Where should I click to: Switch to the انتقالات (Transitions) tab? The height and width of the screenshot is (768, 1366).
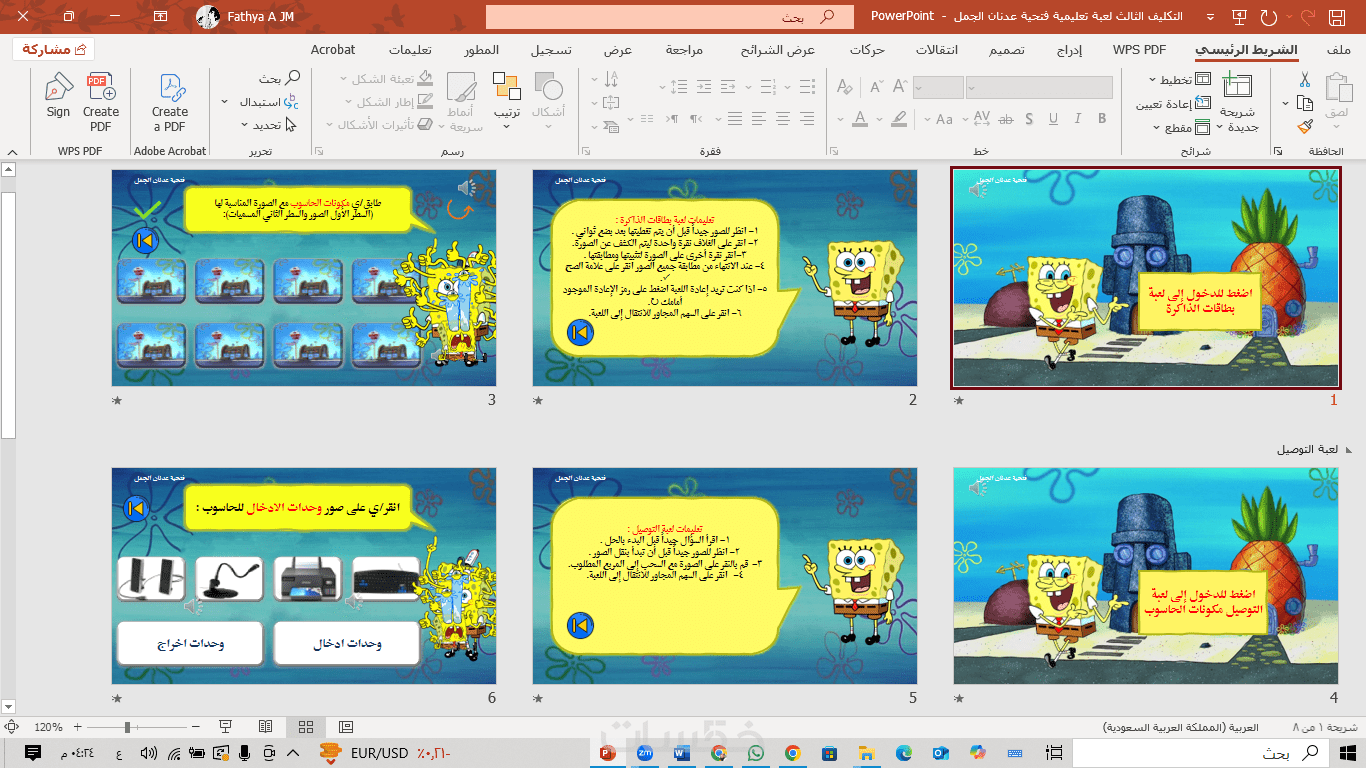(937, 50)
